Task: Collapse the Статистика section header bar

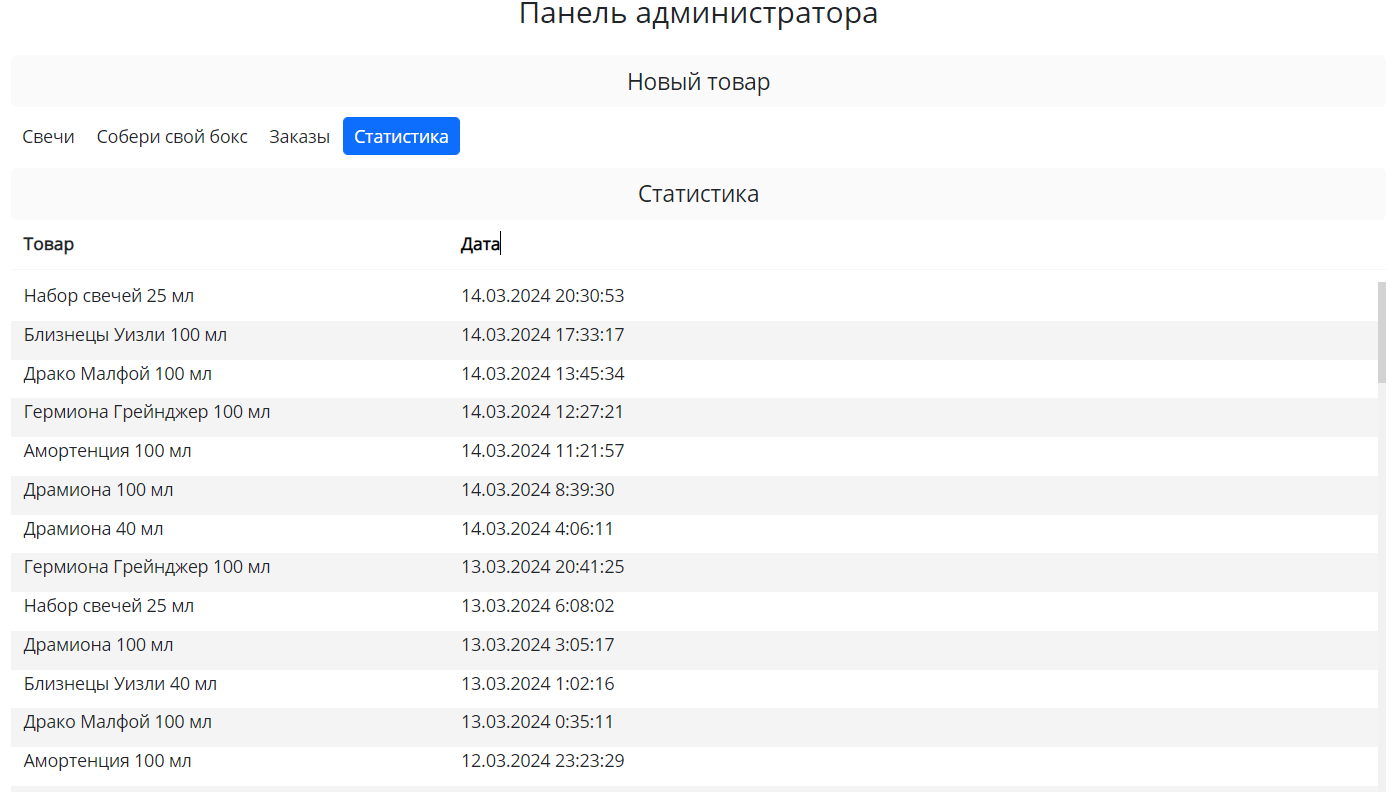Action: tap(698, 194)
